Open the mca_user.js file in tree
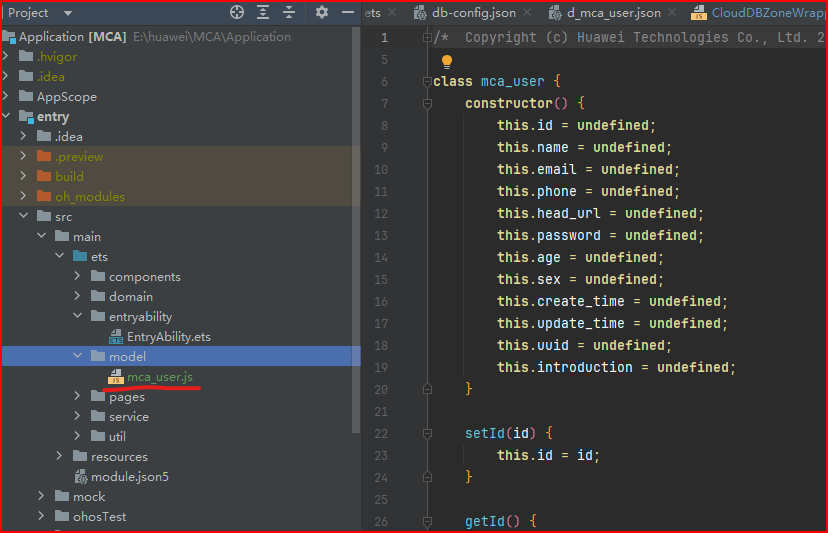 coord(159,377)
